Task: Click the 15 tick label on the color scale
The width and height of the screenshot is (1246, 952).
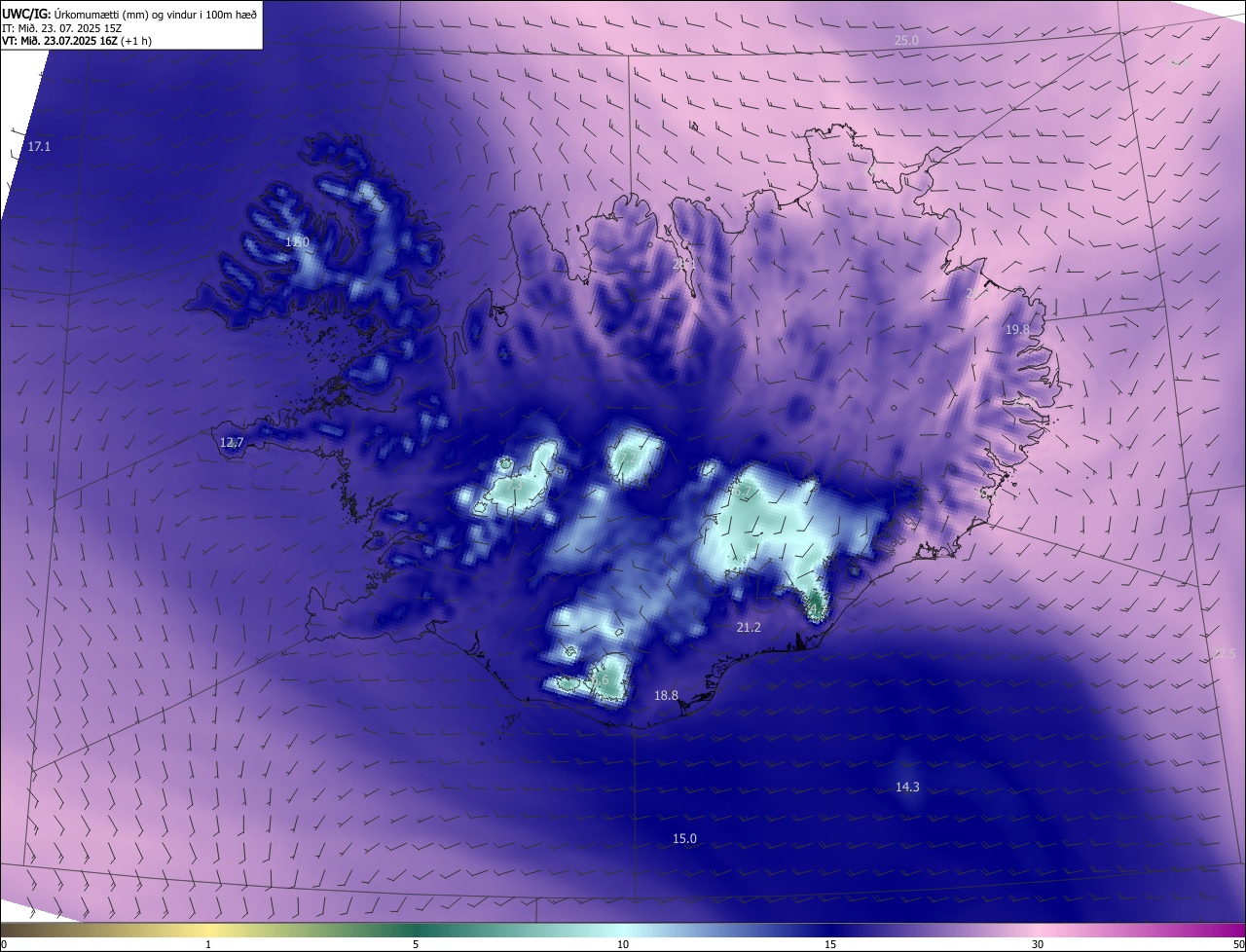Action: coord(830,944)
